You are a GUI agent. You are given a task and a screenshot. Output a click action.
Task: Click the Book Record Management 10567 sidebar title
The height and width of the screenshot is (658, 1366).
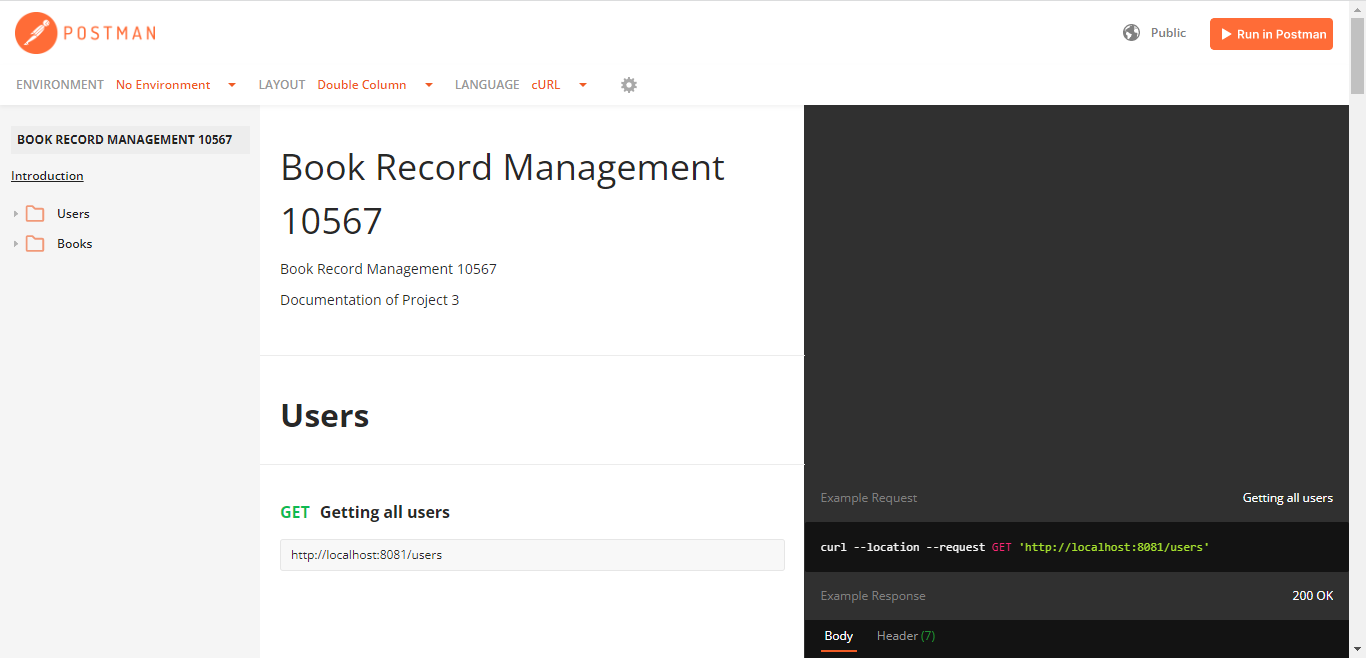(125, 140)
